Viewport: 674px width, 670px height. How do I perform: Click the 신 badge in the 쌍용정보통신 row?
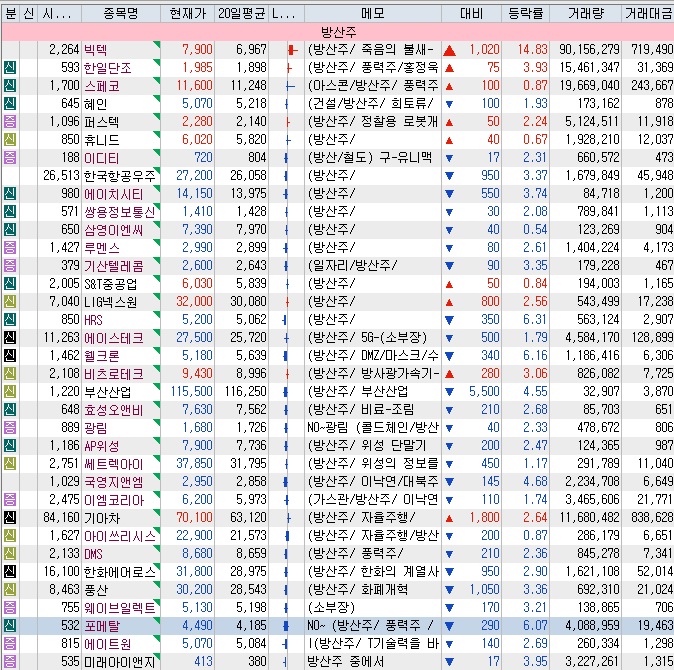[10, 212]
